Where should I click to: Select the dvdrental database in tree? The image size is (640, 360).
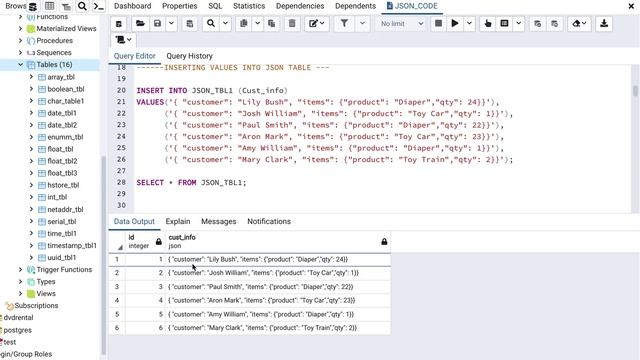point(18,318)
